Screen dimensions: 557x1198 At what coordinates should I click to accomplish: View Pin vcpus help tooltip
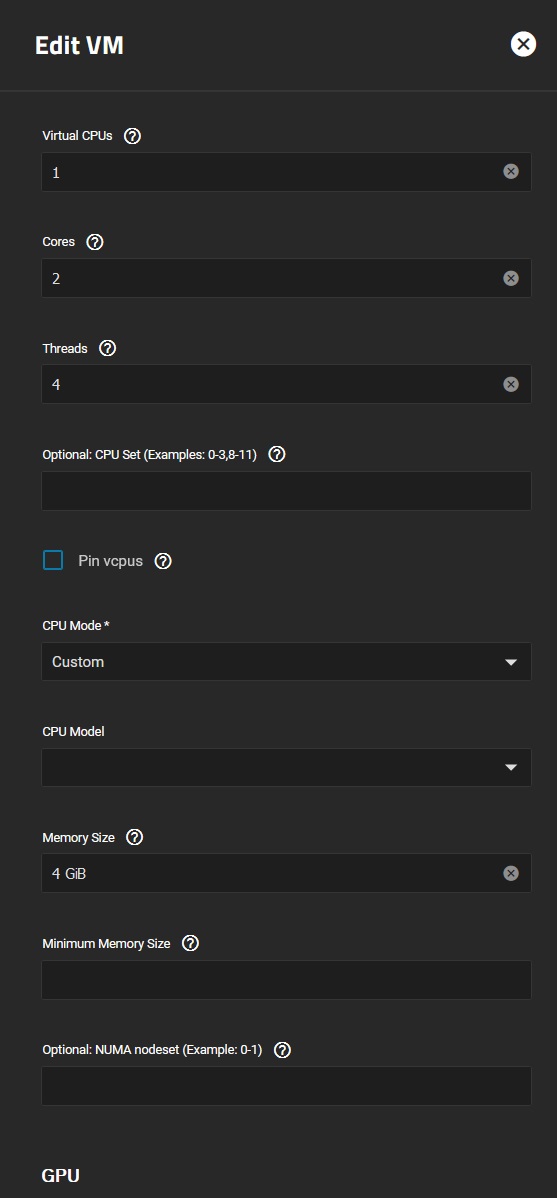point(163,561)
